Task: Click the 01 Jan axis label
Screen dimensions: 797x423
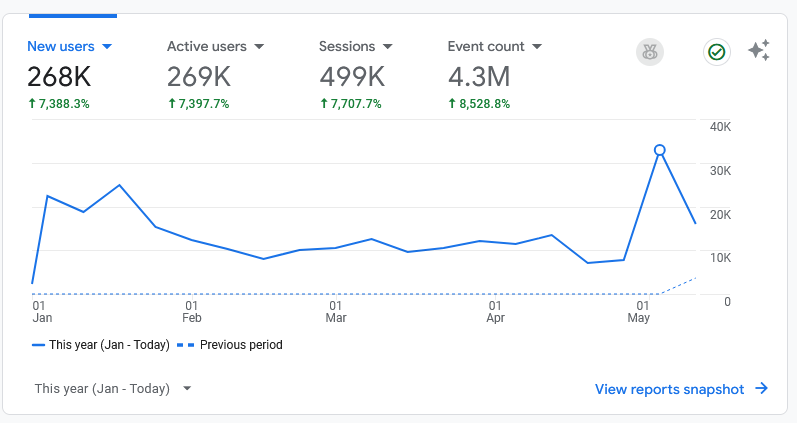Action: coord(42,312)
